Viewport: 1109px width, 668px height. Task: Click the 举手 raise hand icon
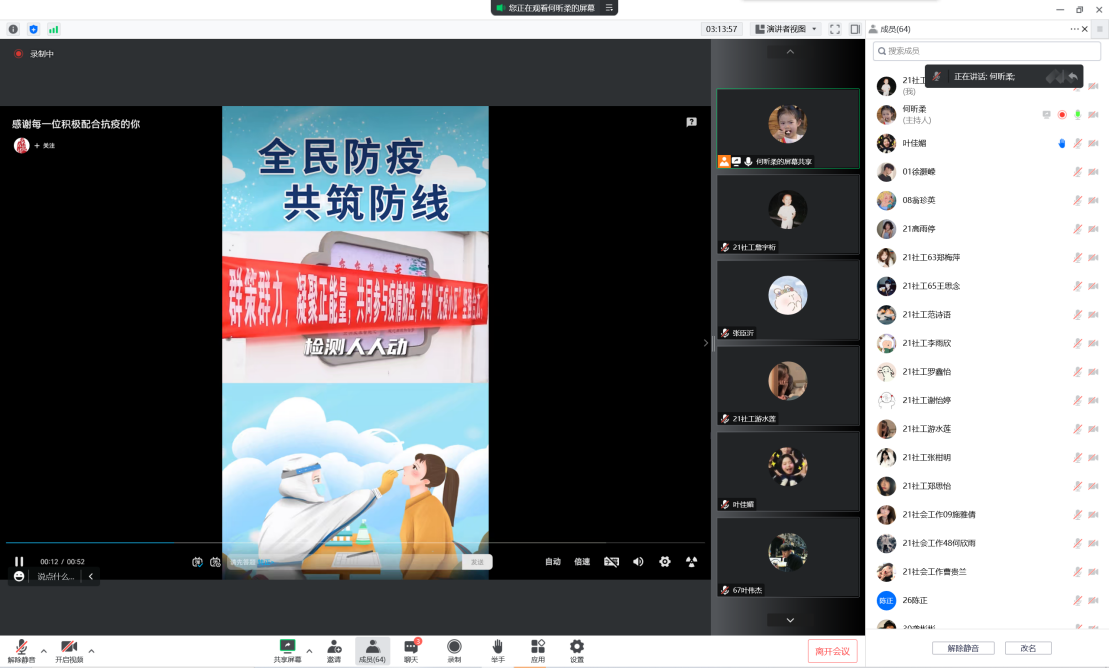pyautogui.click(x=497, y=650)
